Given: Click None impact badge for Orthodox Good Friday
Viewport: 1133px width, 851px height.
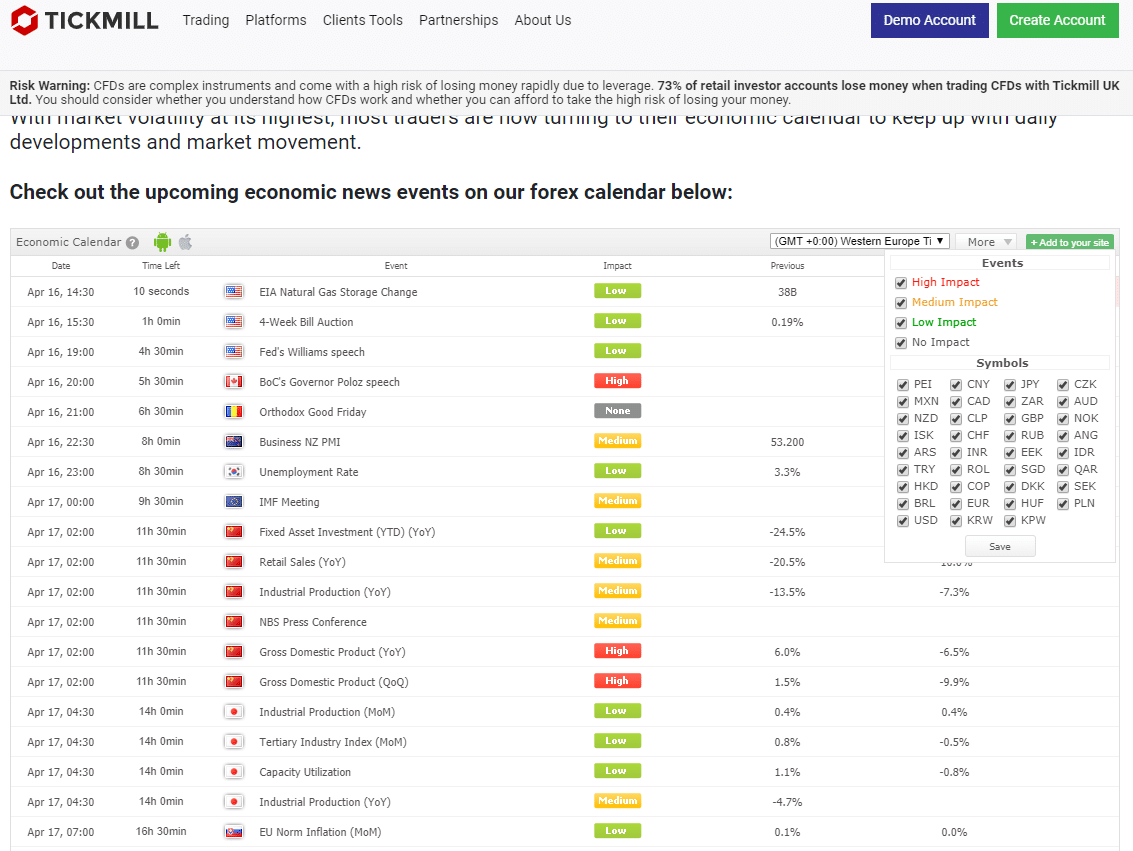Looking at the screenshot, I should (x=617, y=411).
